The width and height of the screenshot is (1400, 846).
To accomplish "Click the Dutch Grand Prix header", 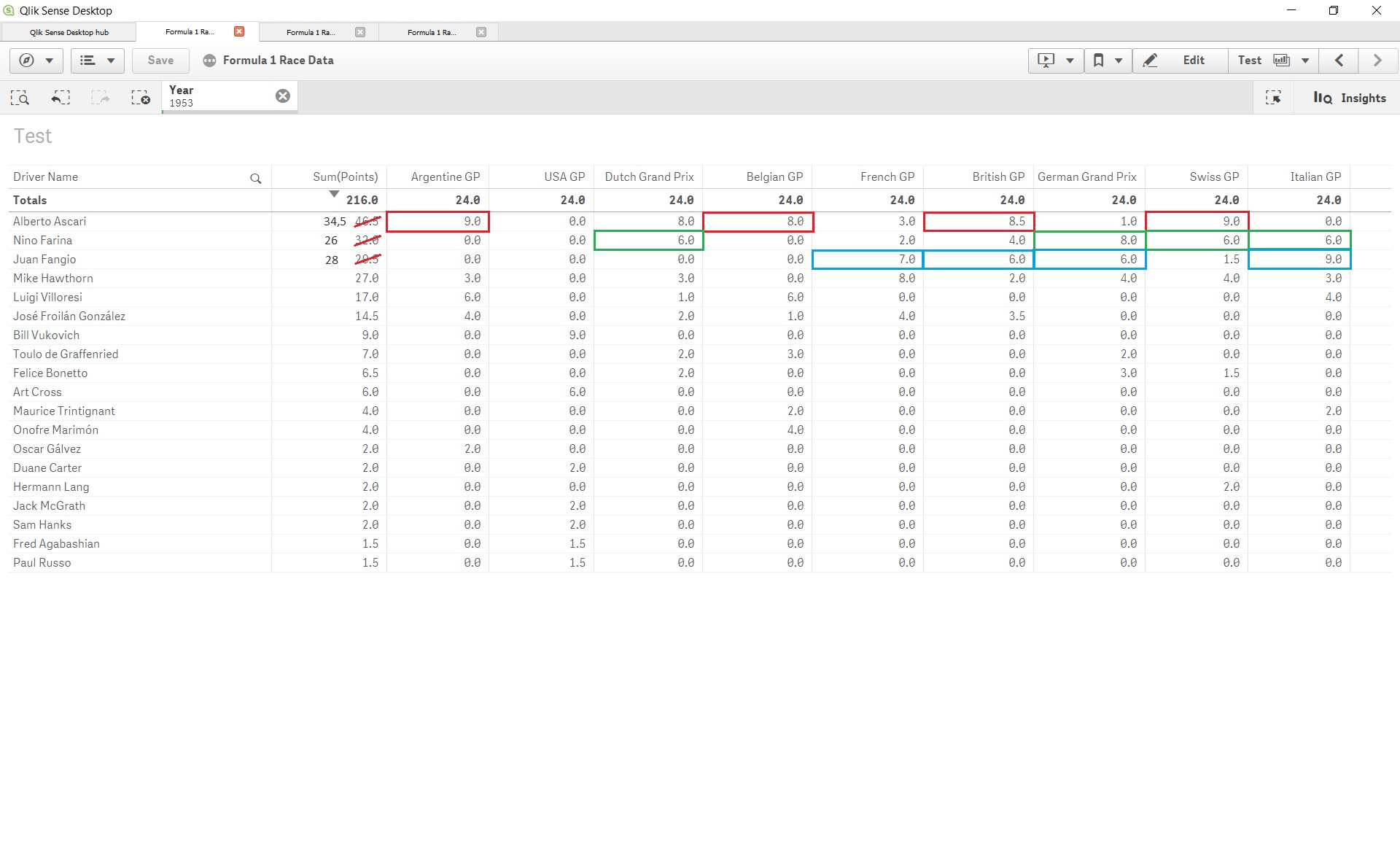I will [x=649, y=177].
